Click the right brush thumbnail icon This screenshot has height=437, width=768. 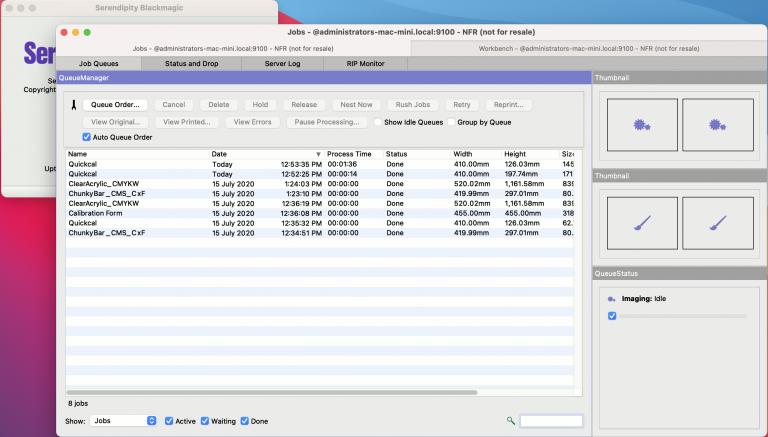pyautogui.click(x=716, y=223)
